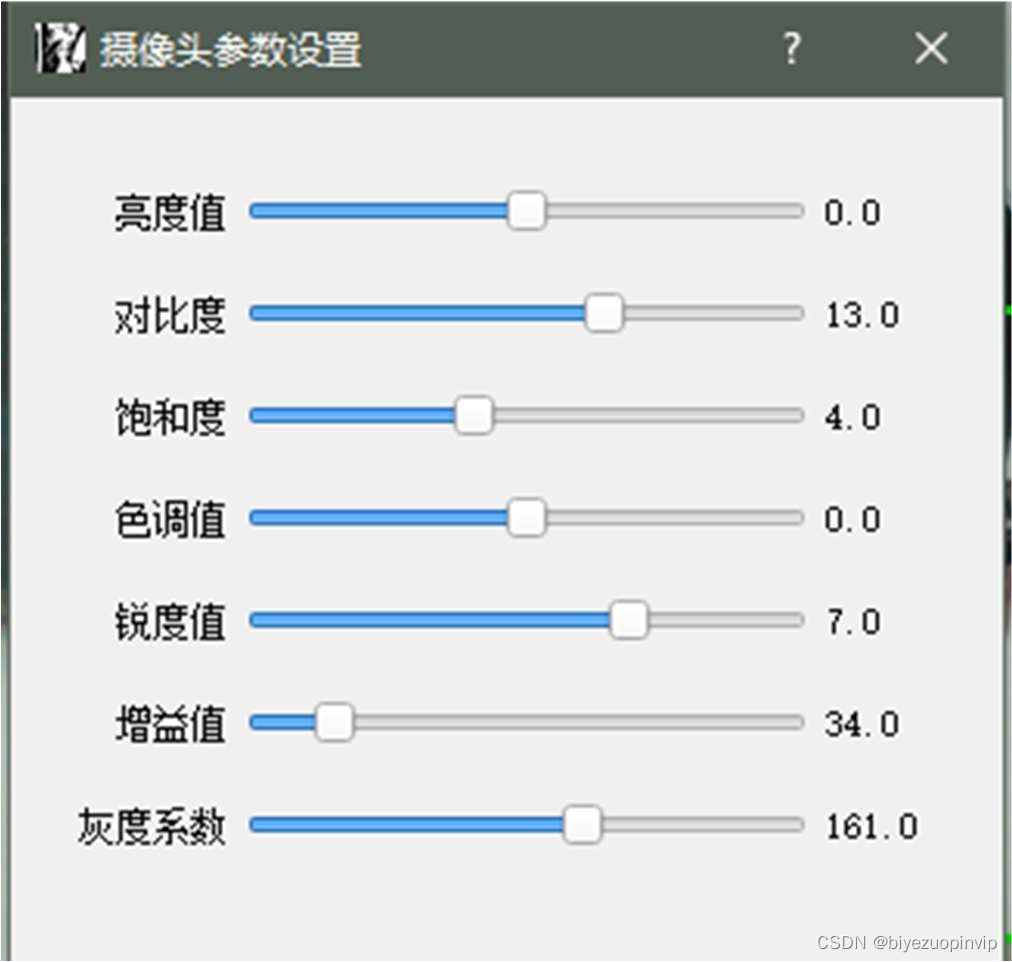Select the title text 摄像头参数设置
1012x962 pixels.
pos(230,48)
